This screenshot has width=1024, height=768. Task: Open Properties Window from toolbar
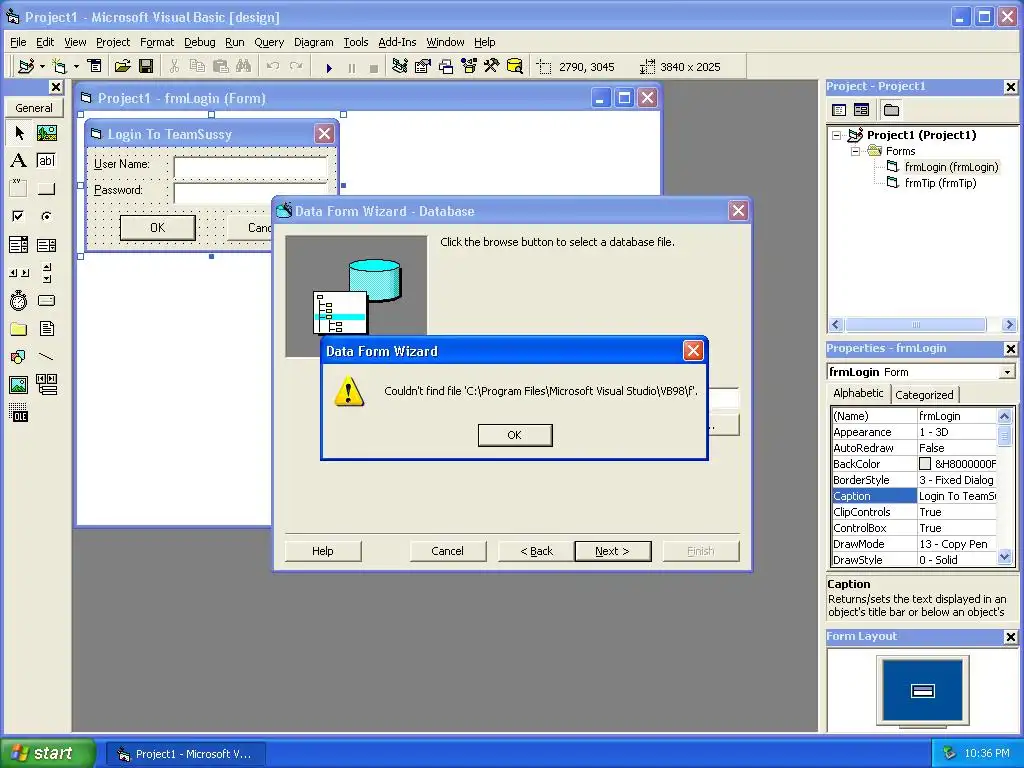tap(423, 67)
